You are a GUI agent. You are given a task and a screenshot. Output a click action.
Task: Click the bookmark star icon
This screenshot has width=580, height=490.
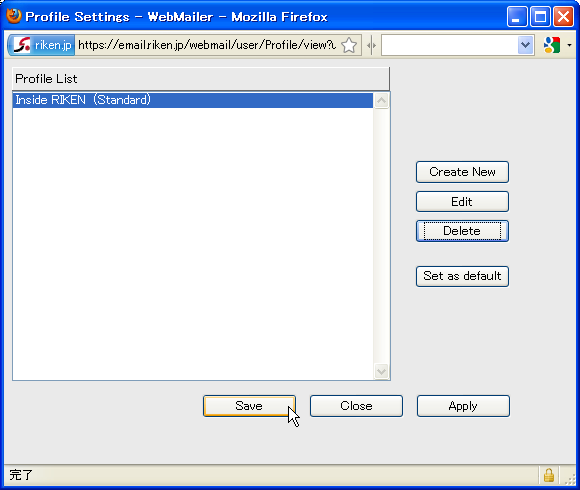click(x=348, y=45)
